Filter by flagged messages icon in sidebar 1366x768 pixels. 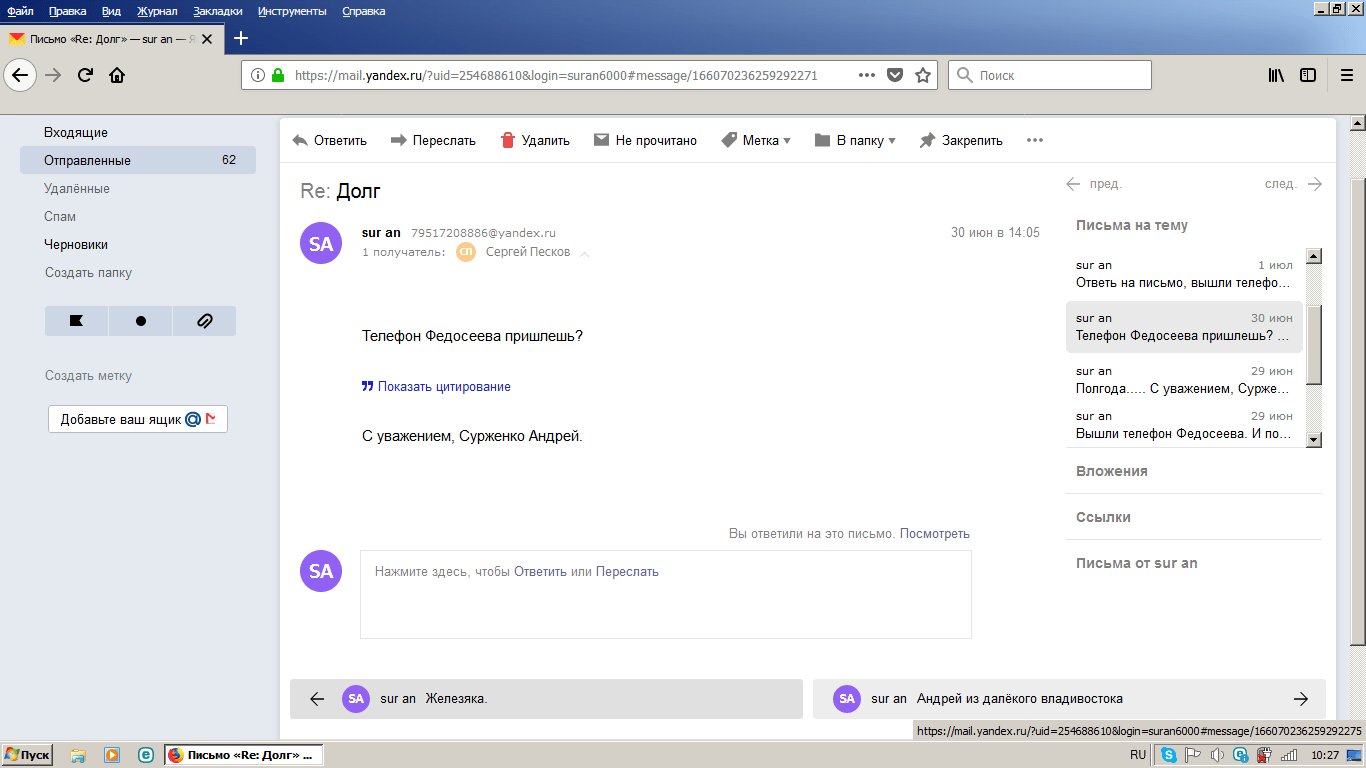coord(76,321)
